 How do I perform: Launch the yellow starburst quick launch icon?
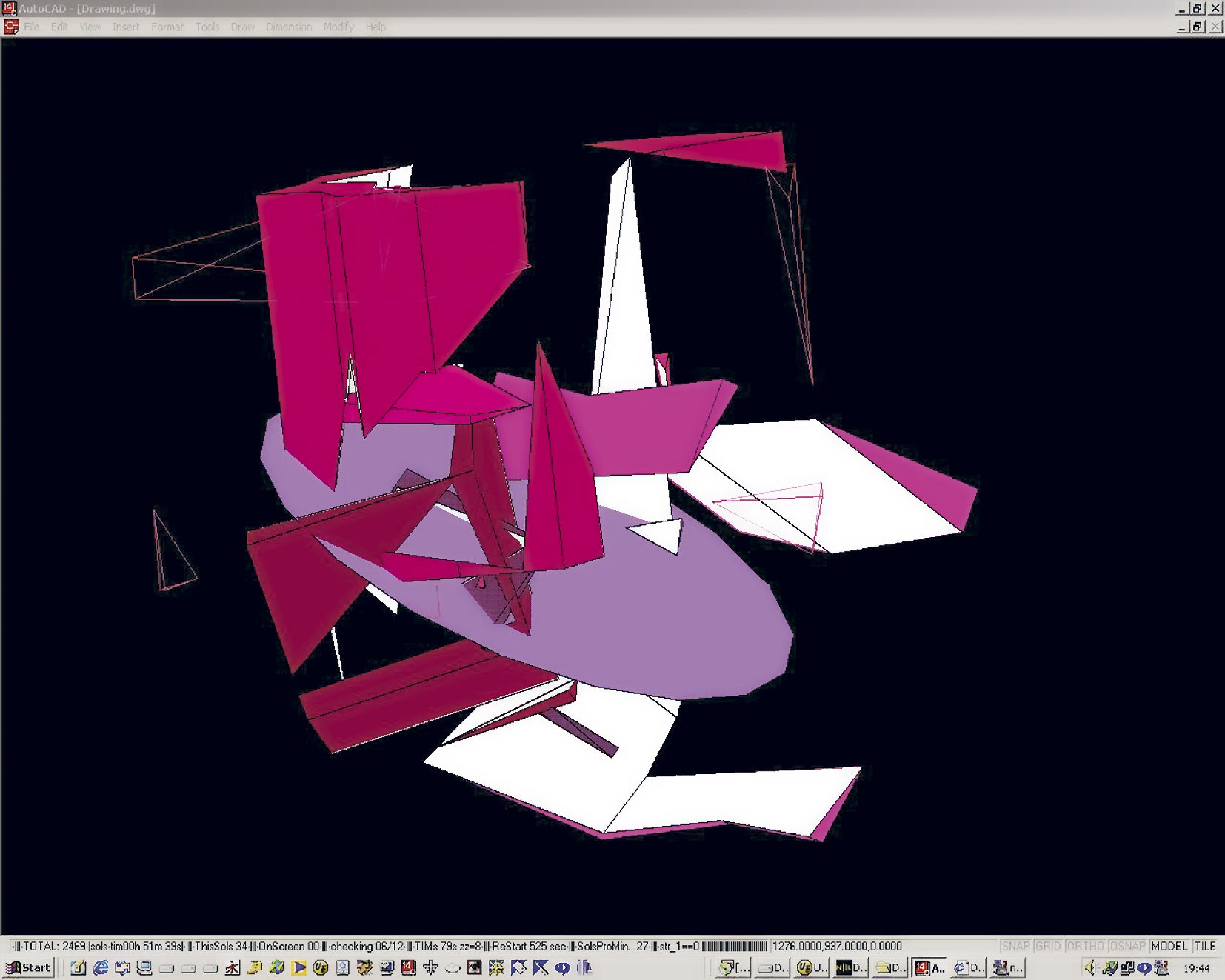coord(496,967)
